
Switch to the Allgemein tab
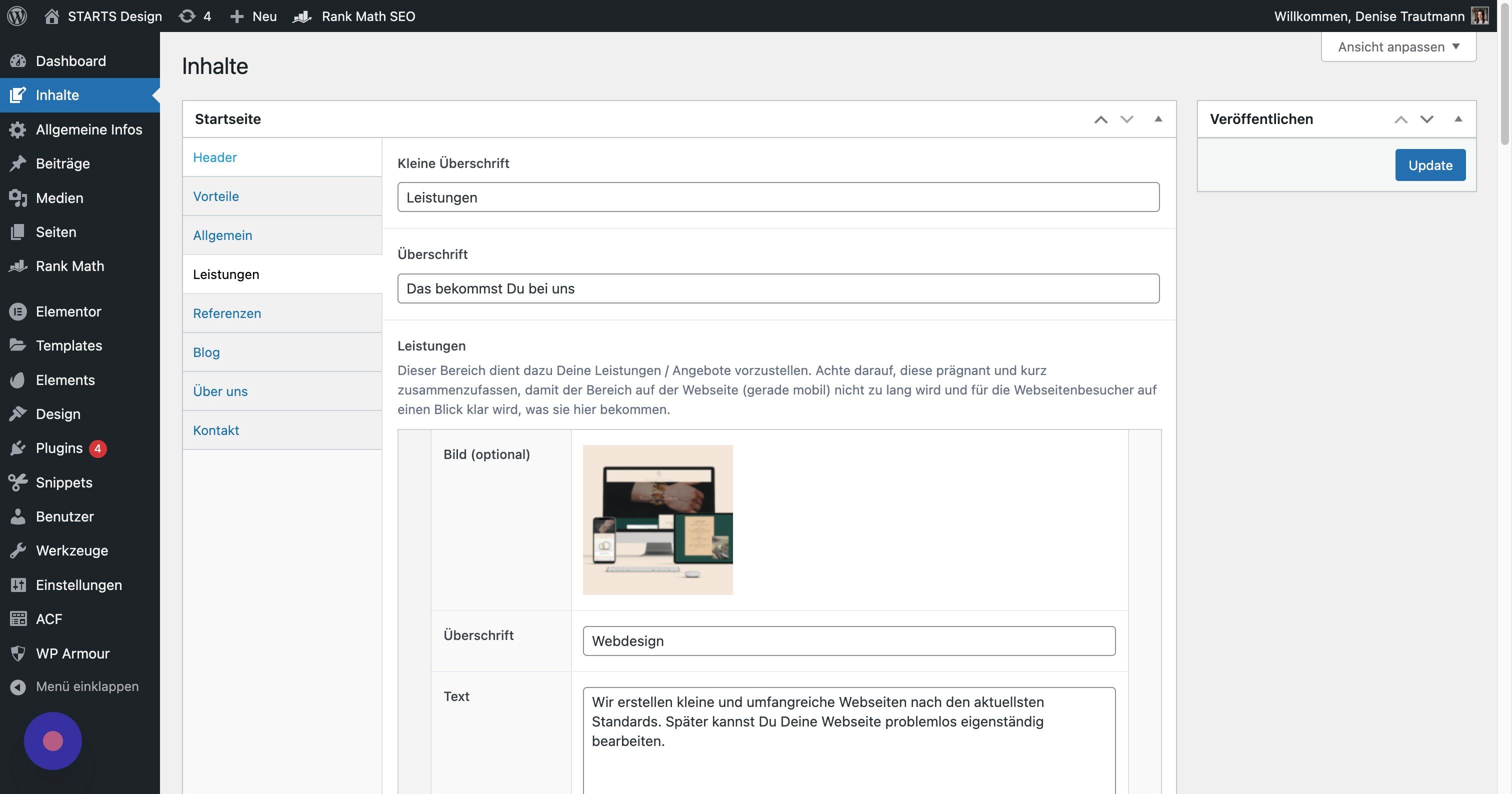(x=281, y=235)
